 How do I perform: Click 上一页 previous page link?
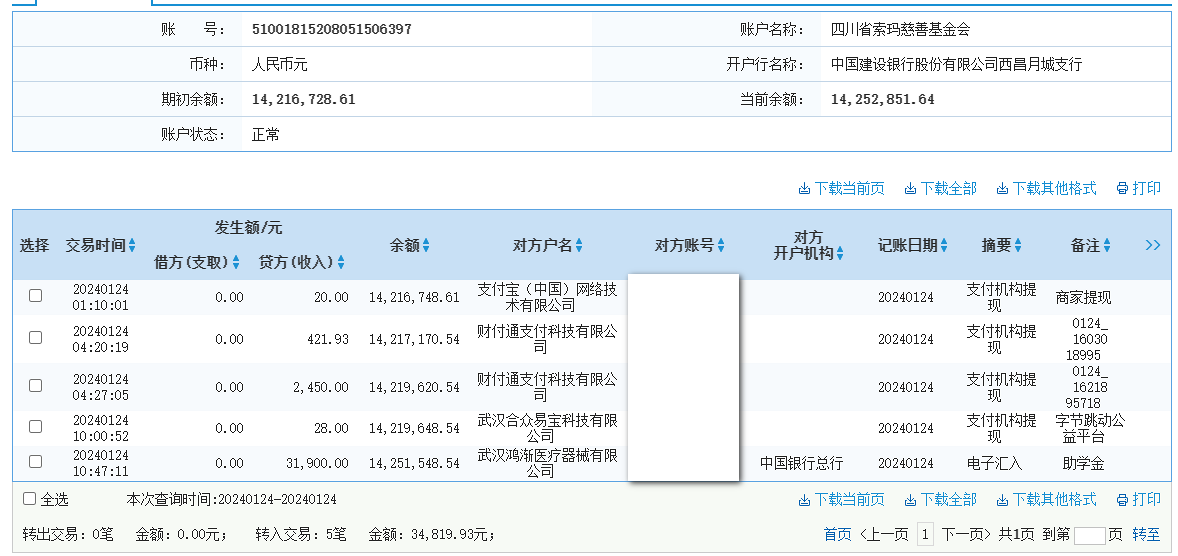884,534
